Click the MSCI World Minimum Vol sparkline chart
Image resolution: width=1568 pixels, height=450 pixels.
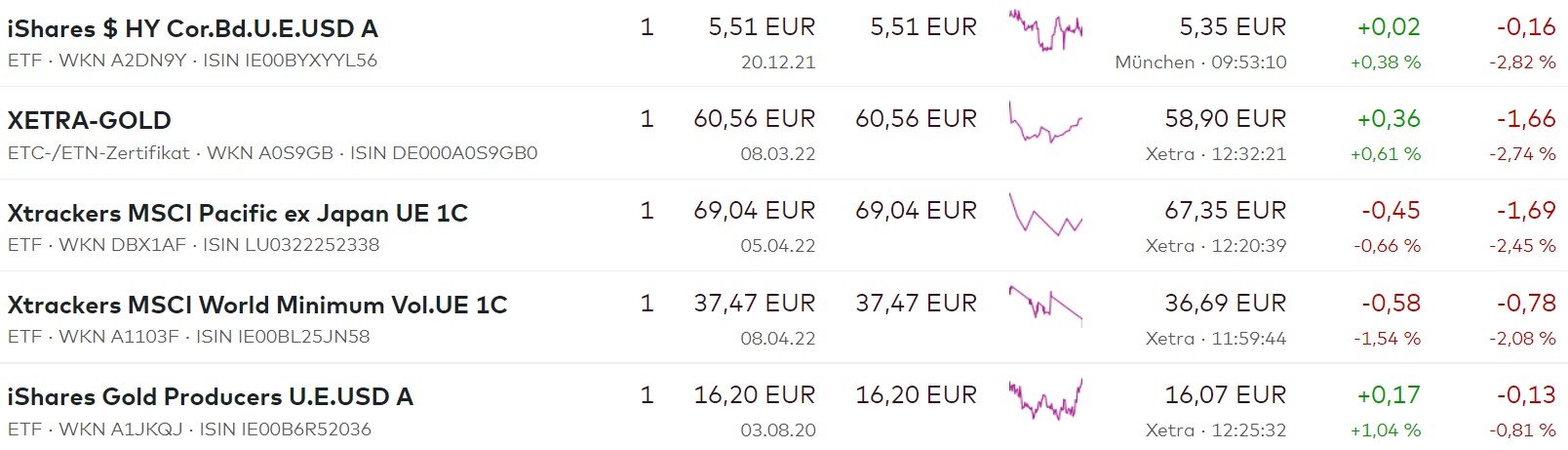(x=1045, y=305)
